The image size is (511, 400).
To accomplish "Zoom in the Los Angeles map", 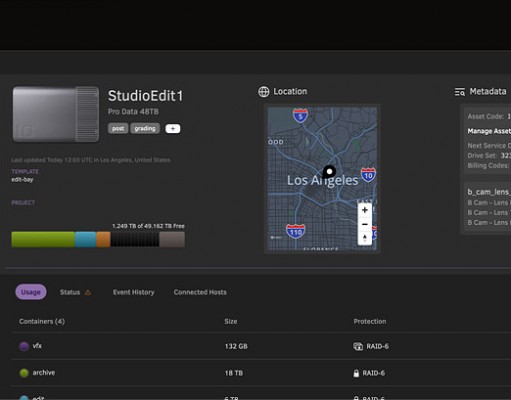I will pos(365,210).
